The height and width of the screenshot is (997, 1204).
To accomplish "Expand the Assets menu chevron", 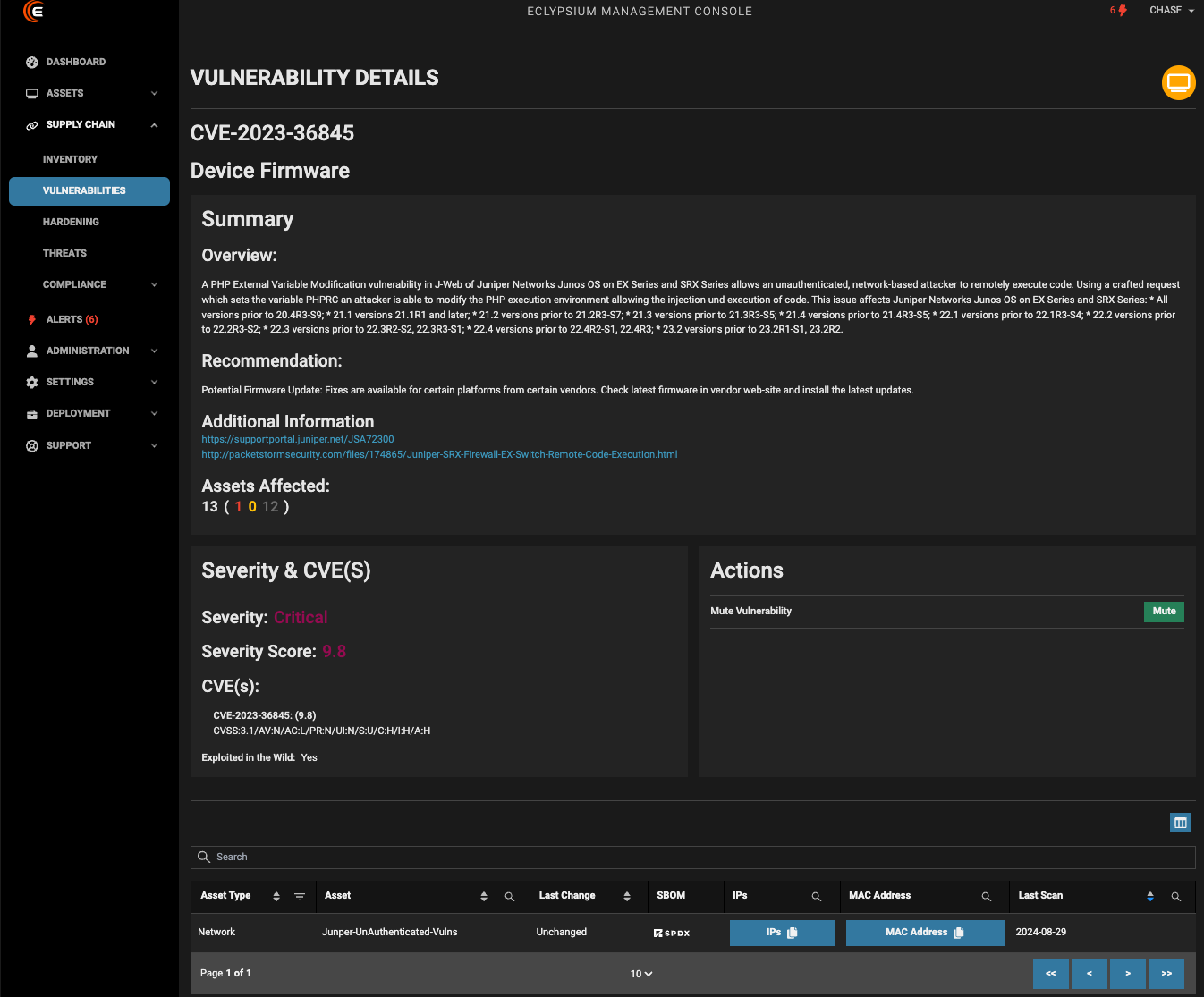I will click(x=155, y=94).
